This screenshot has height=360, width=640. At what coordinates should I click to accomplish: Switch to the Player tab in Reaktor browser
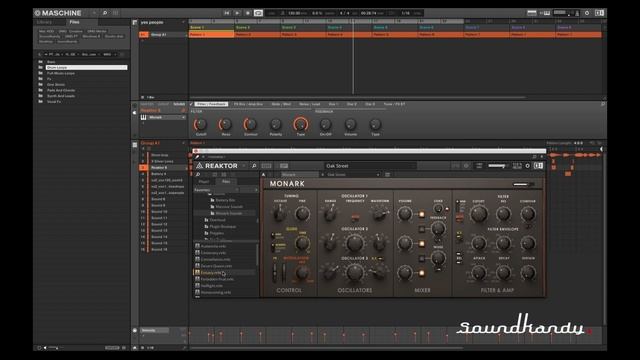[204, 182]
